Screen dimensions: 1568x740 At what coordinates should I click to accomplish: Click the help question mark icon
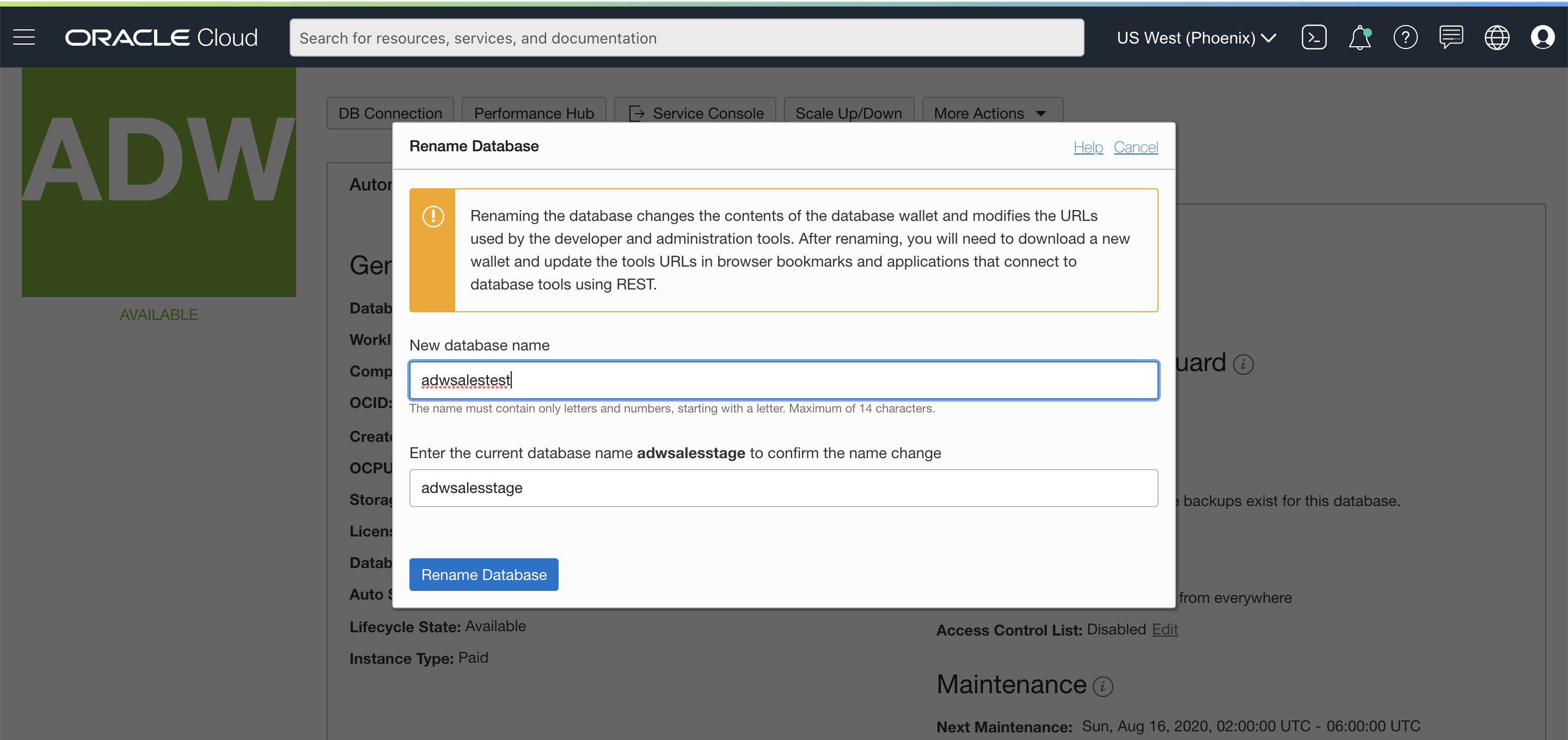click(1405, 38)
